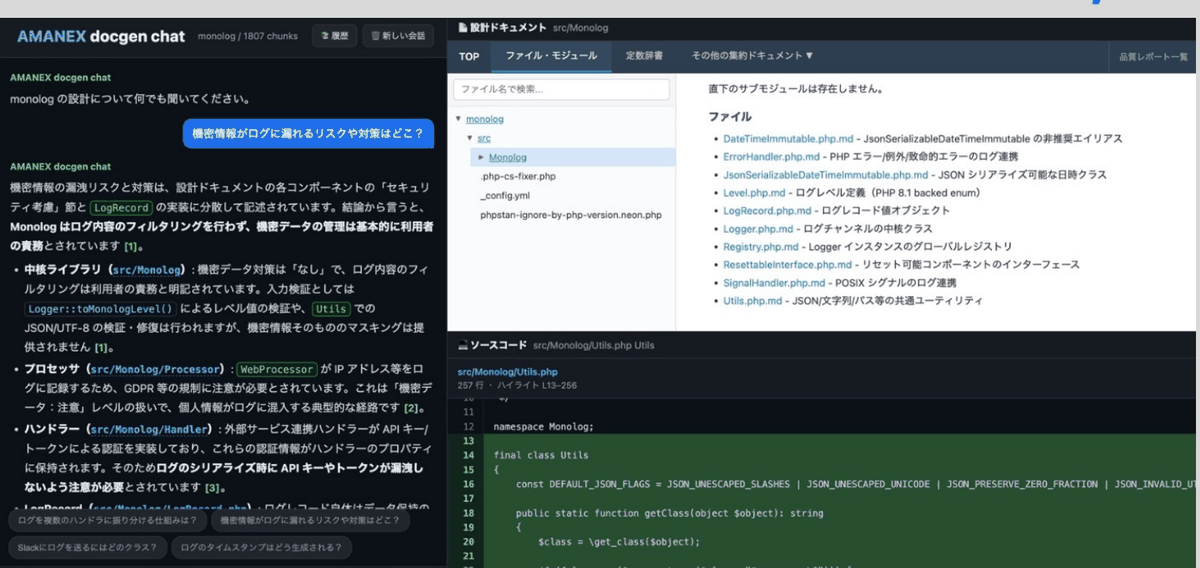Collapse the monolog root tree node
Image resolution: width=1200 pixels, height=568 pixels.
click(x=459, y=119)
